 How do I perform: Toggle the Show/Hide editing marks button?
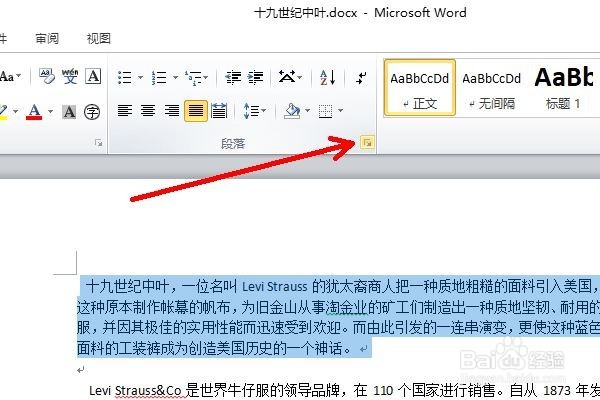[x=361, y=78]
